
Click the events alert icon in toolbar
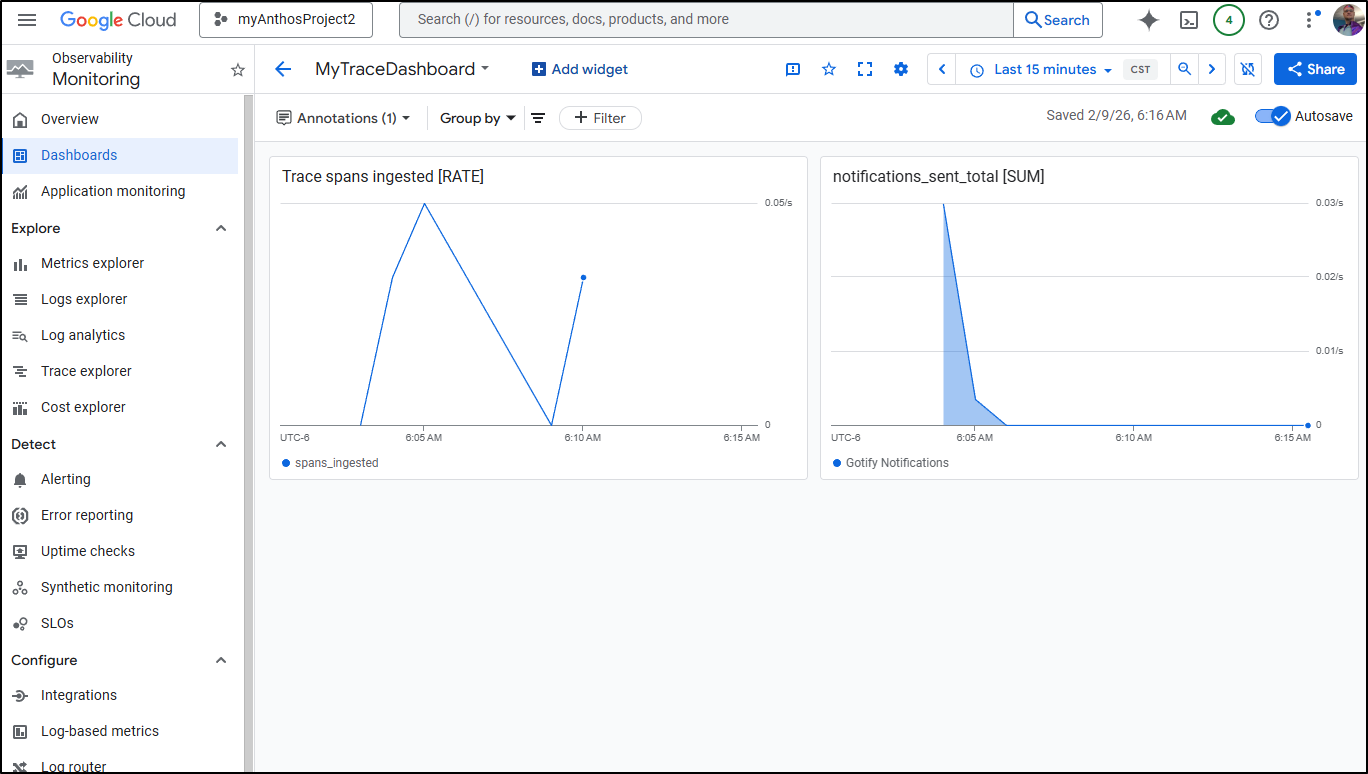(x=793, y=69)
